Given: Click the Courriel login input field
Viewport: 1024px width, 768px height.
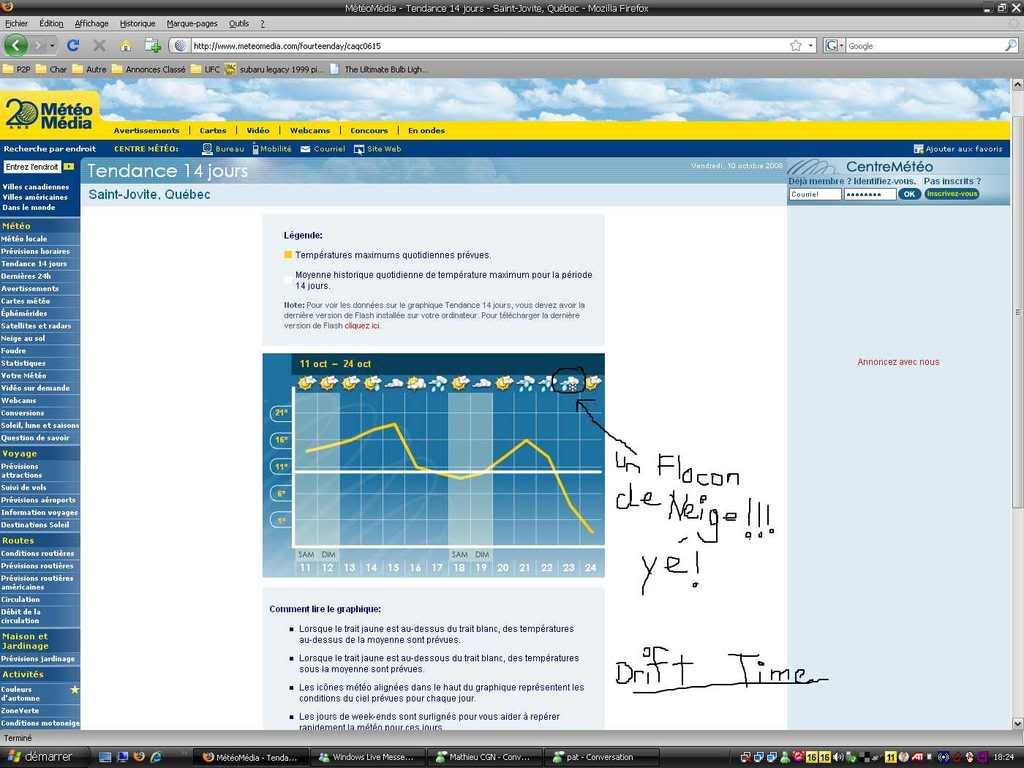Looking at the screenshot, I should pos(815,194).
